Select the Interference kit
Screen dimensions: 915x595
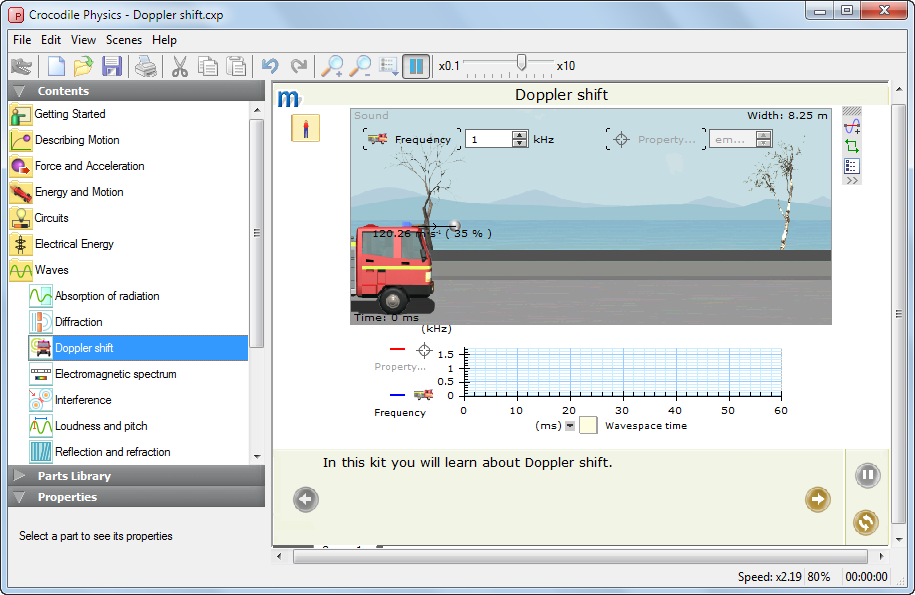click(x=83, y=400)
